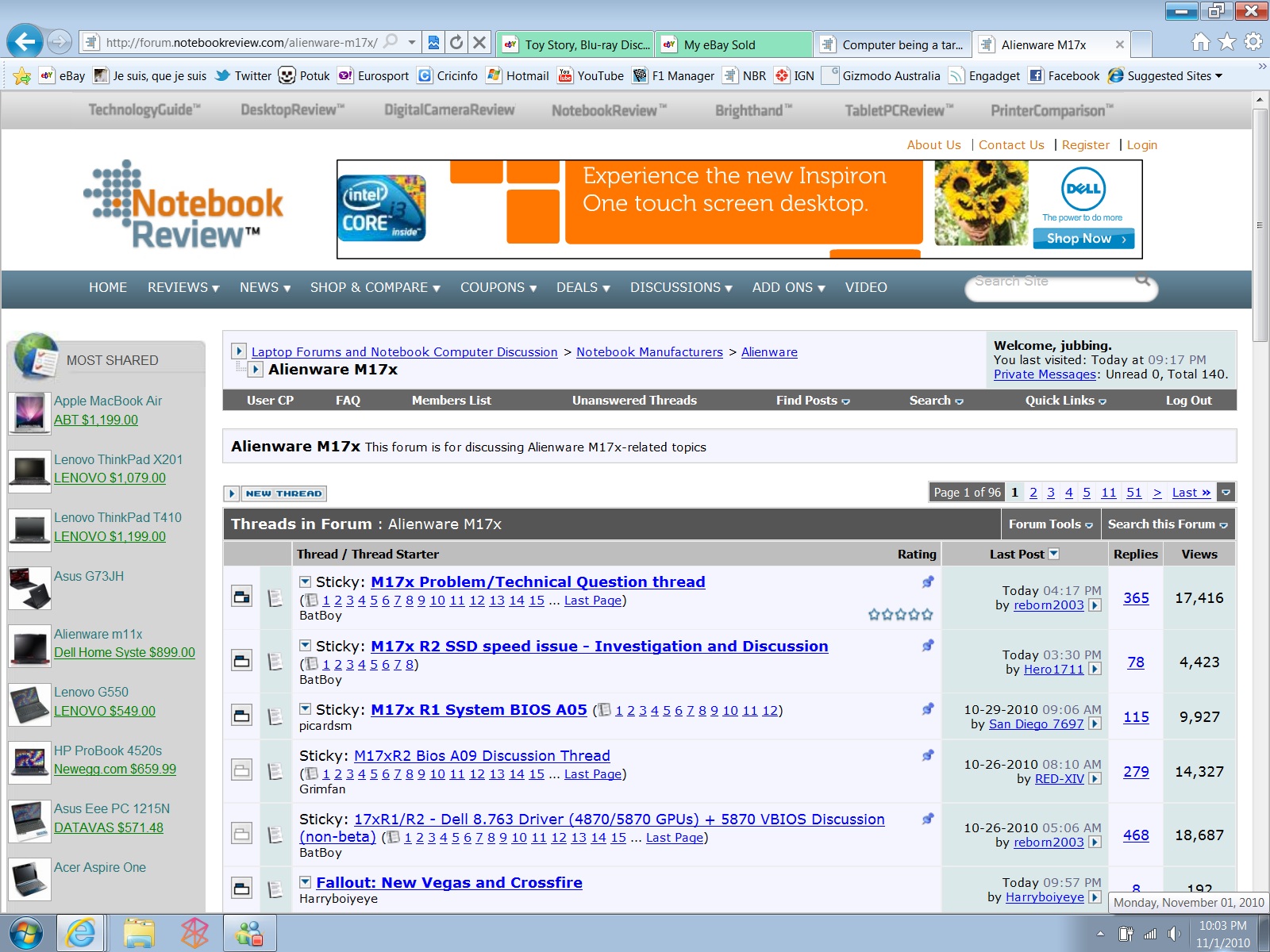The image size is (1270, 952).
Task: Click the volume speaker icon in system tray
Action: [1174, 934]
